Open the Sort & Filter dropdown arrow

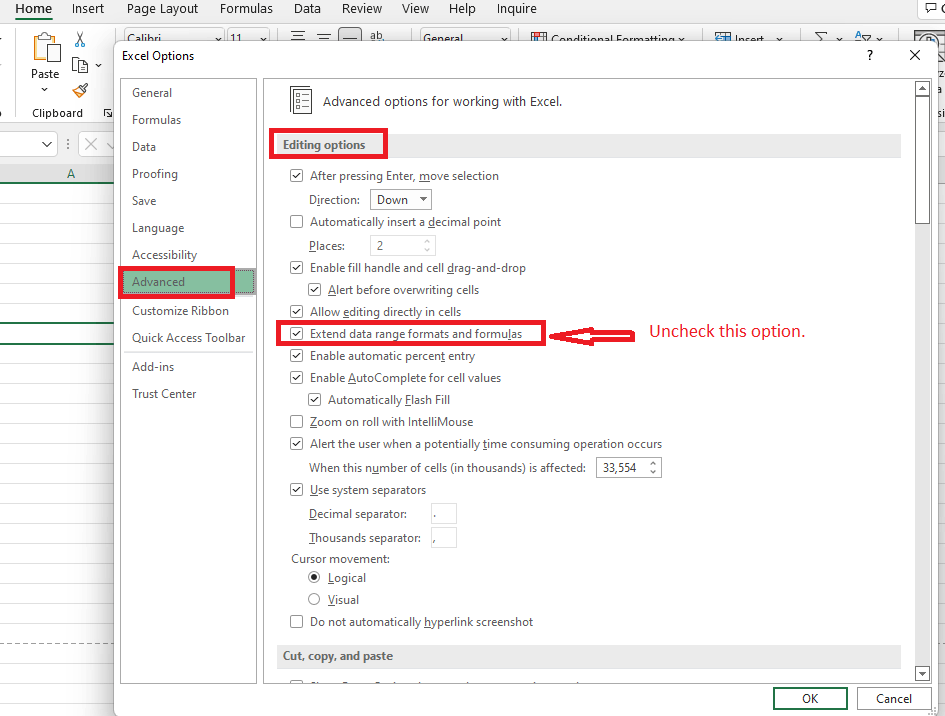pos(879,39)
